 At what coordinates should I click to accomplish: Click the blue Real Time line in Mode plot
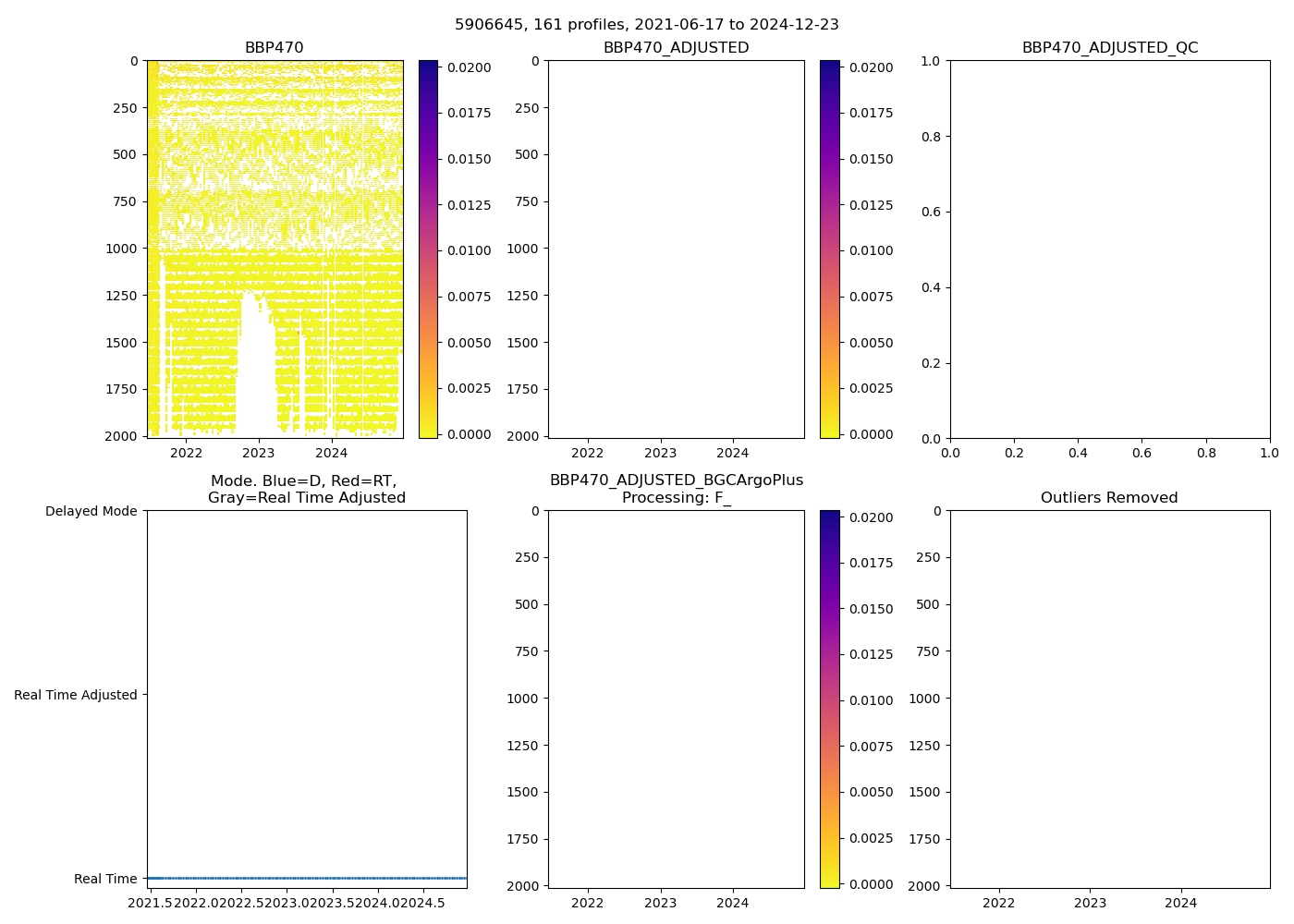[306, 878]
